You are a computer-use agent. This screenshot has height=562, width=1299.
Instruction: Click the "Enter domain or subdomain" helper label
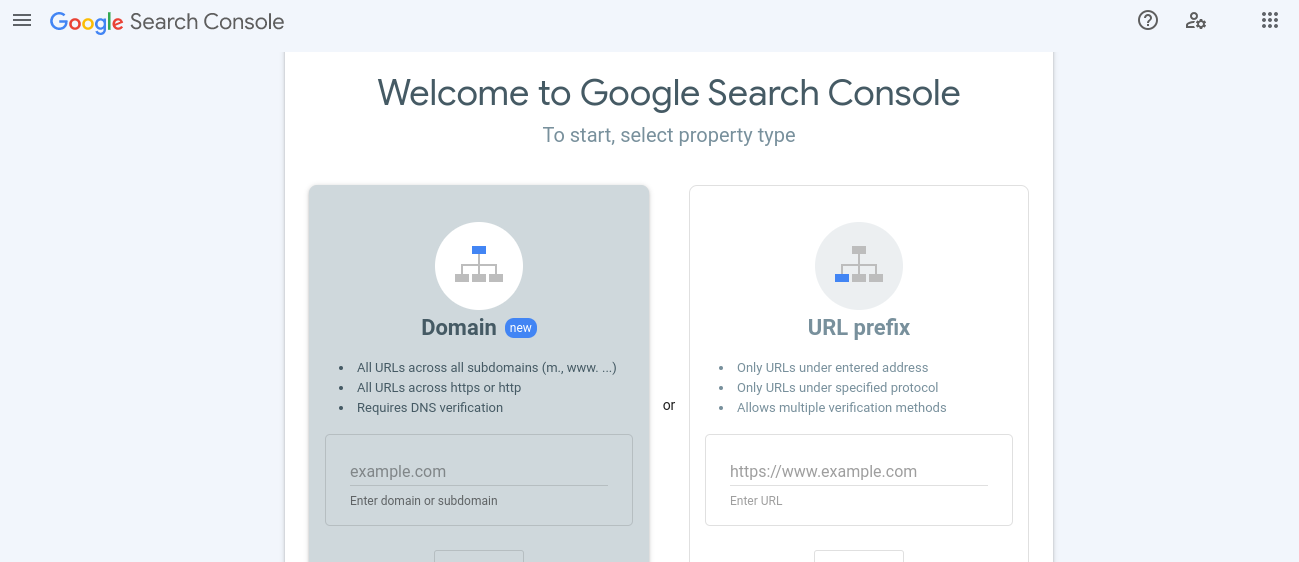pyautogui.click(x=424, y=501)
